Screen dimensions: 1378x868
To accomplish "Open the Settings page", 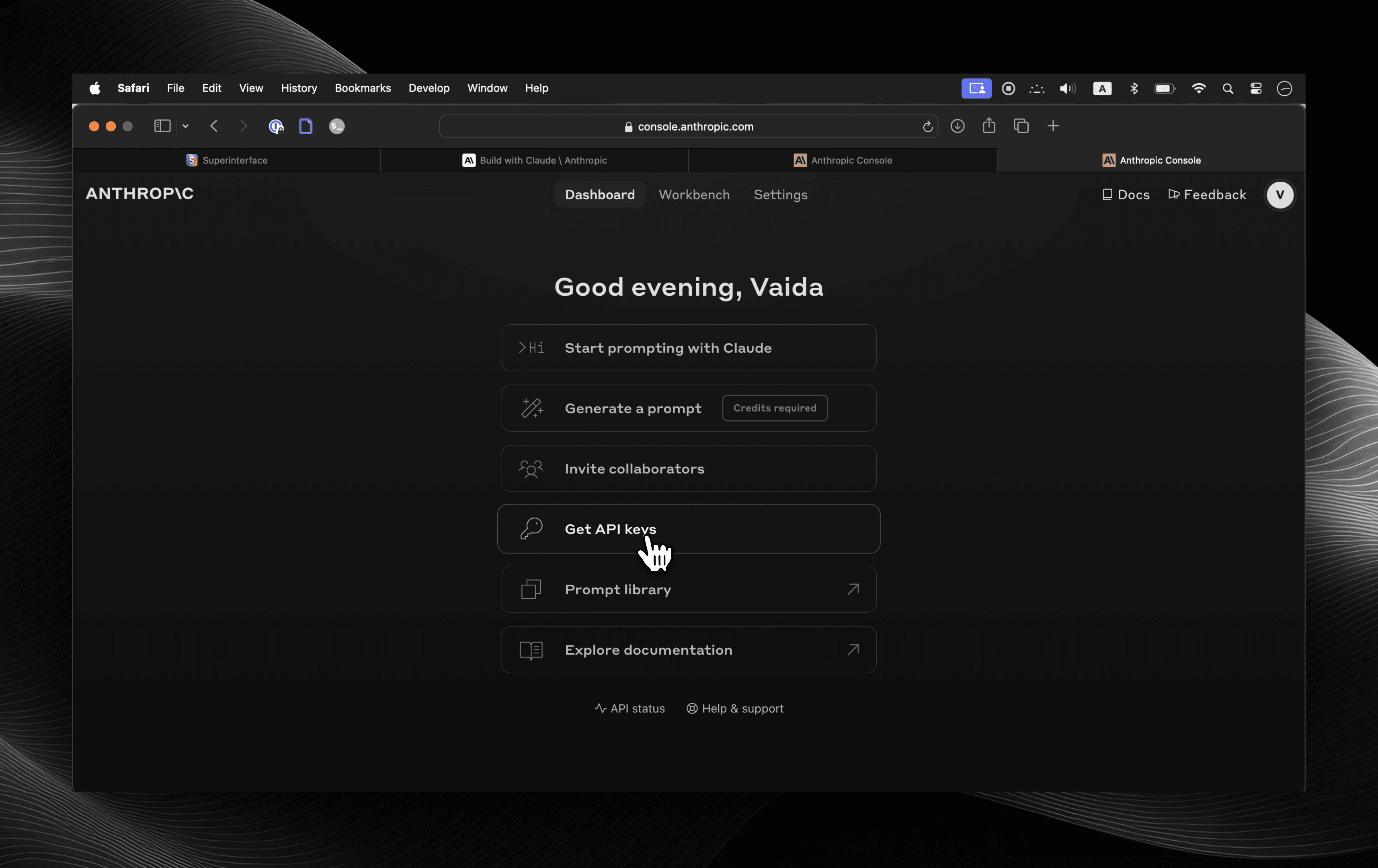I will point(781,194).
